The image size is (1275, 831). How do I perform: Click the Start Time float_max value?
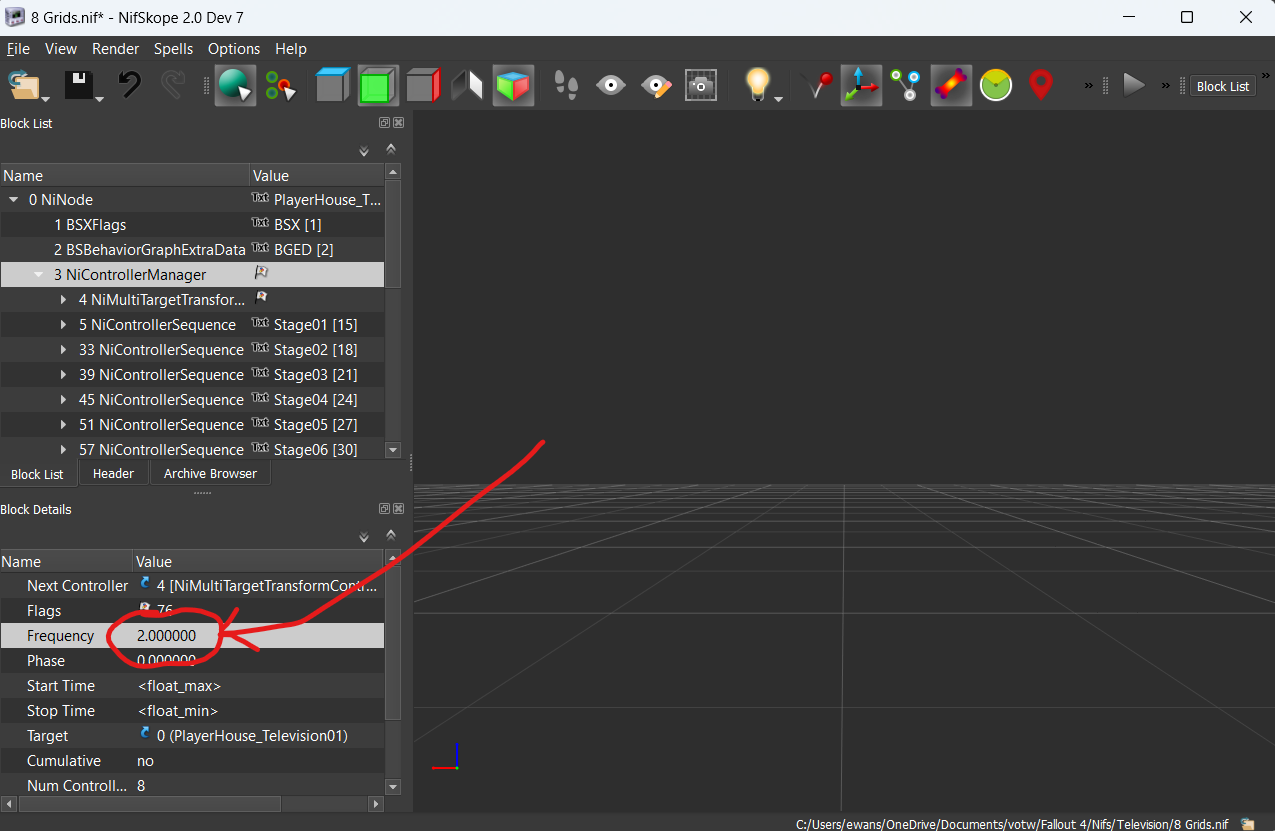[x=179, y=686]
